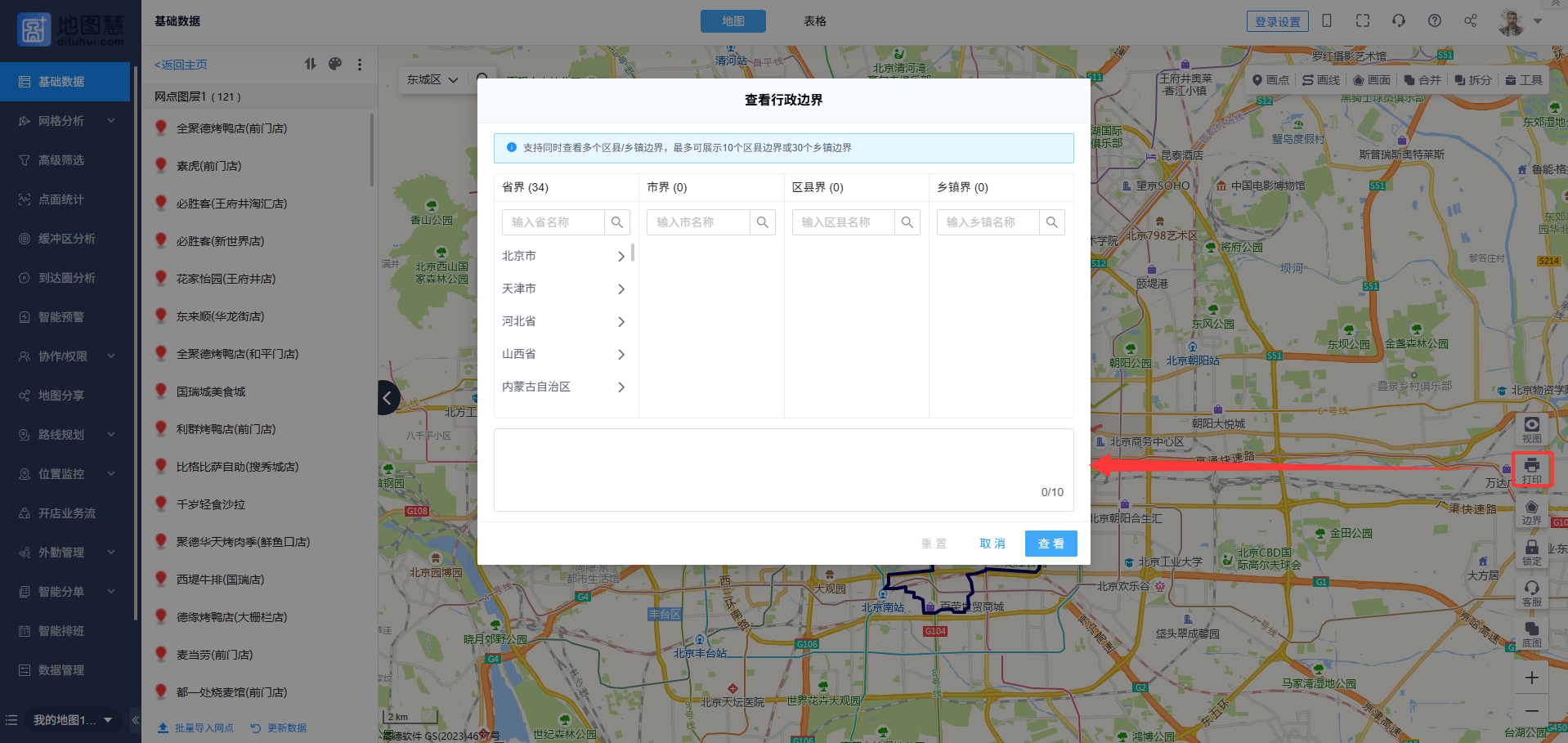The image size is (1568, 743).
Task: Click the print icon in right toolbar
Action: pos(1531,468)
